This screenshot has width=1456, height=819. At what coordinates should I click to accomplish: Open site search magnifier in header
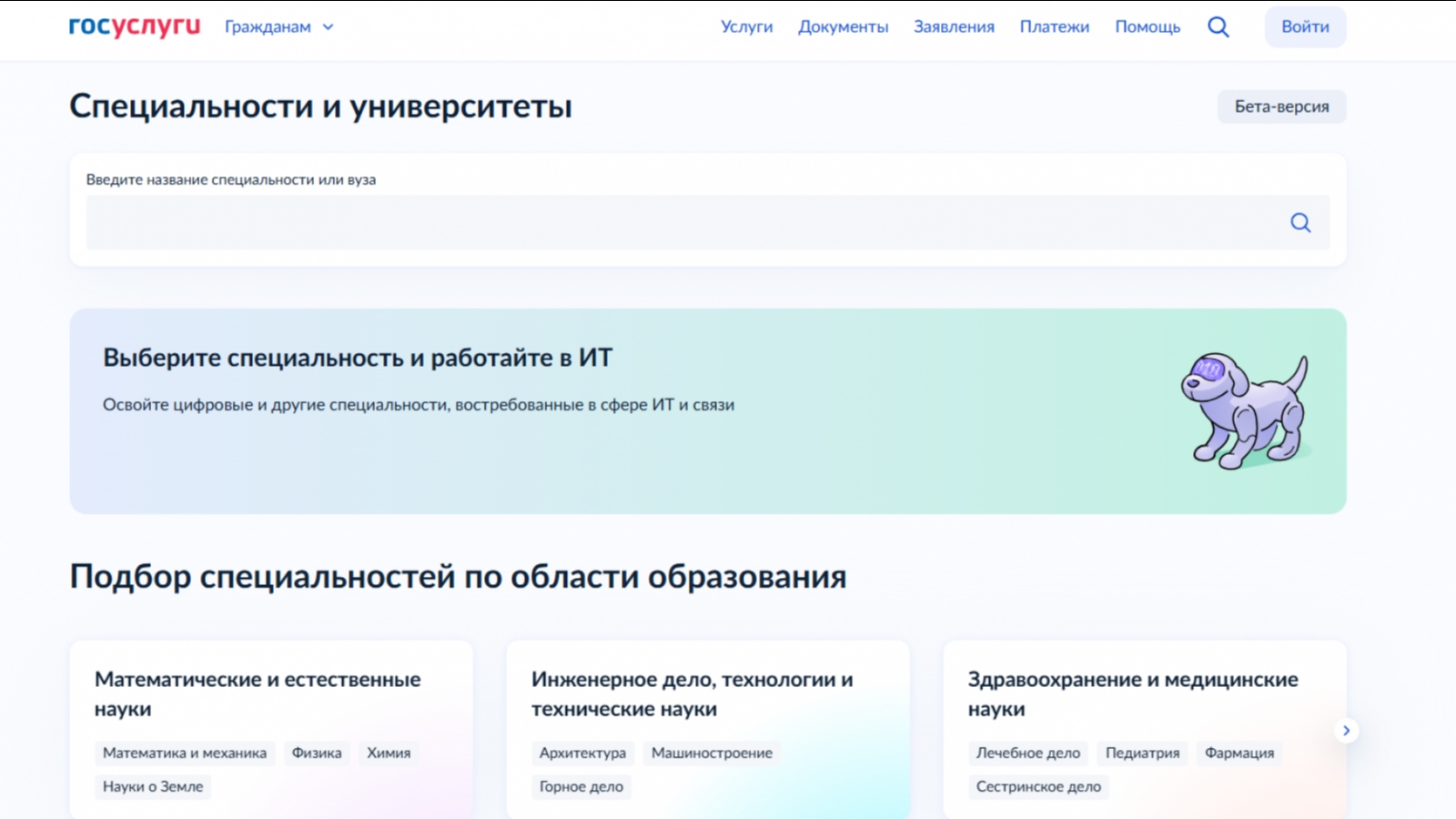(x=1218, y=27)
